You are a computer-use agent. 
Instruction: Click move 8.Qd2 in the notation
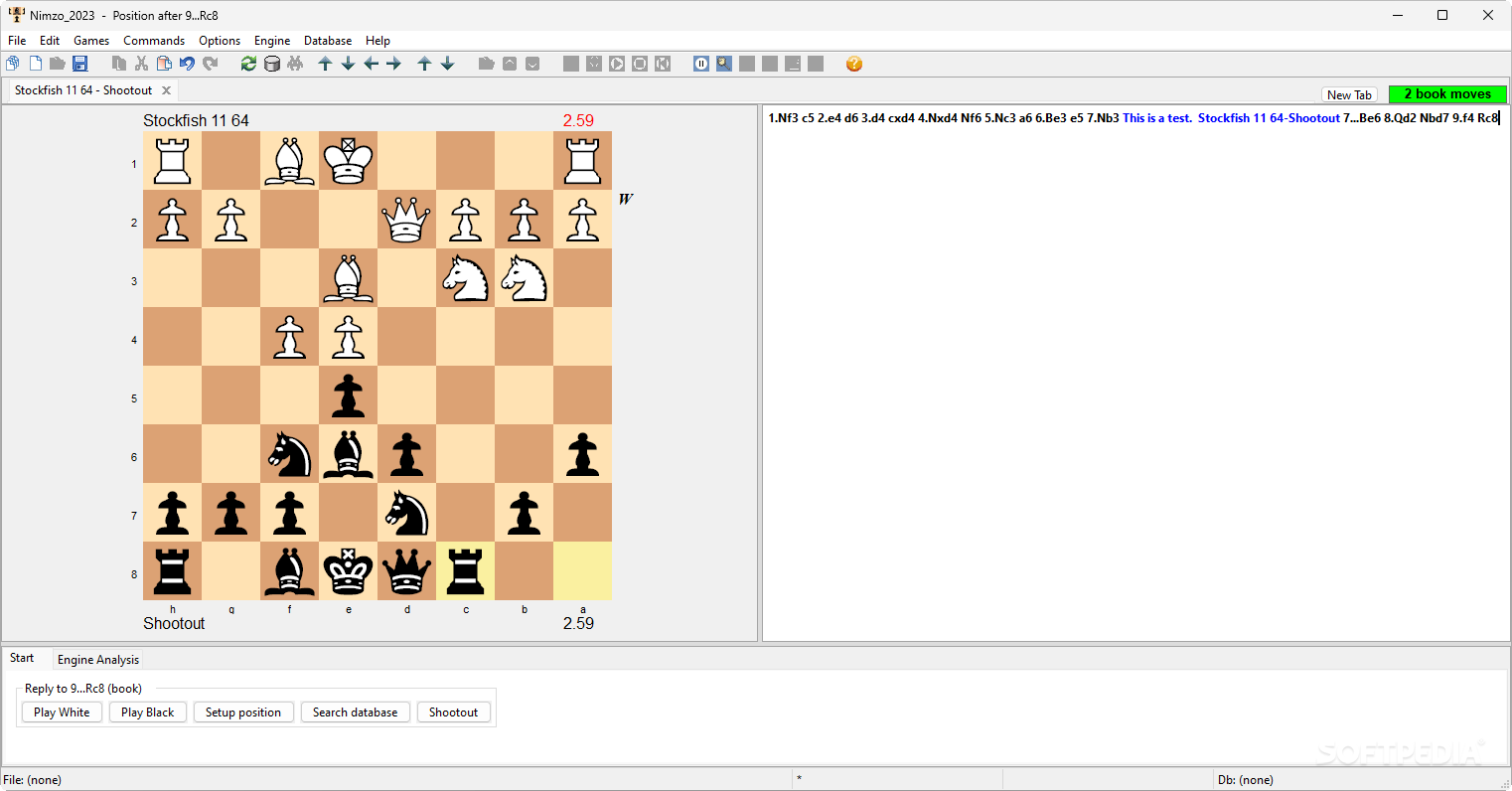coord(1401,118)
